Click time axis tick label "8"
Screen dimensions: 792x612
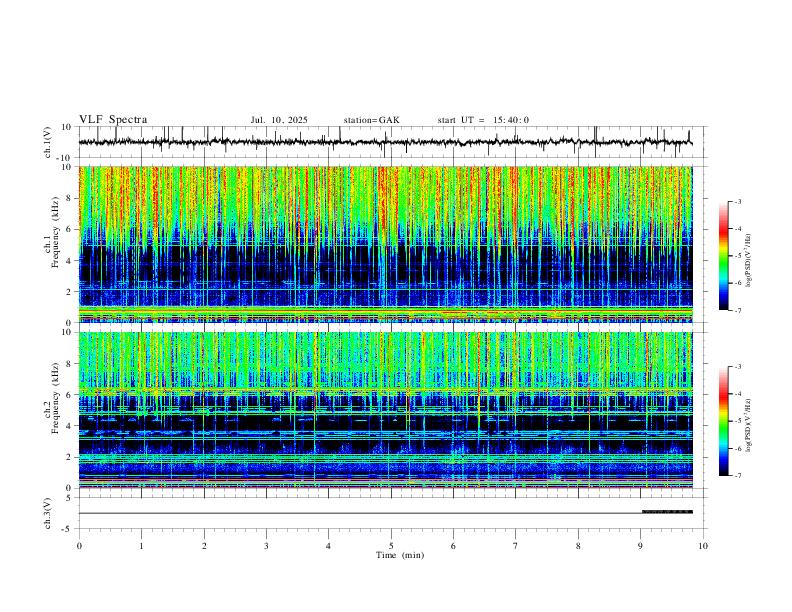pyautogui.click(x=578, y=546)
